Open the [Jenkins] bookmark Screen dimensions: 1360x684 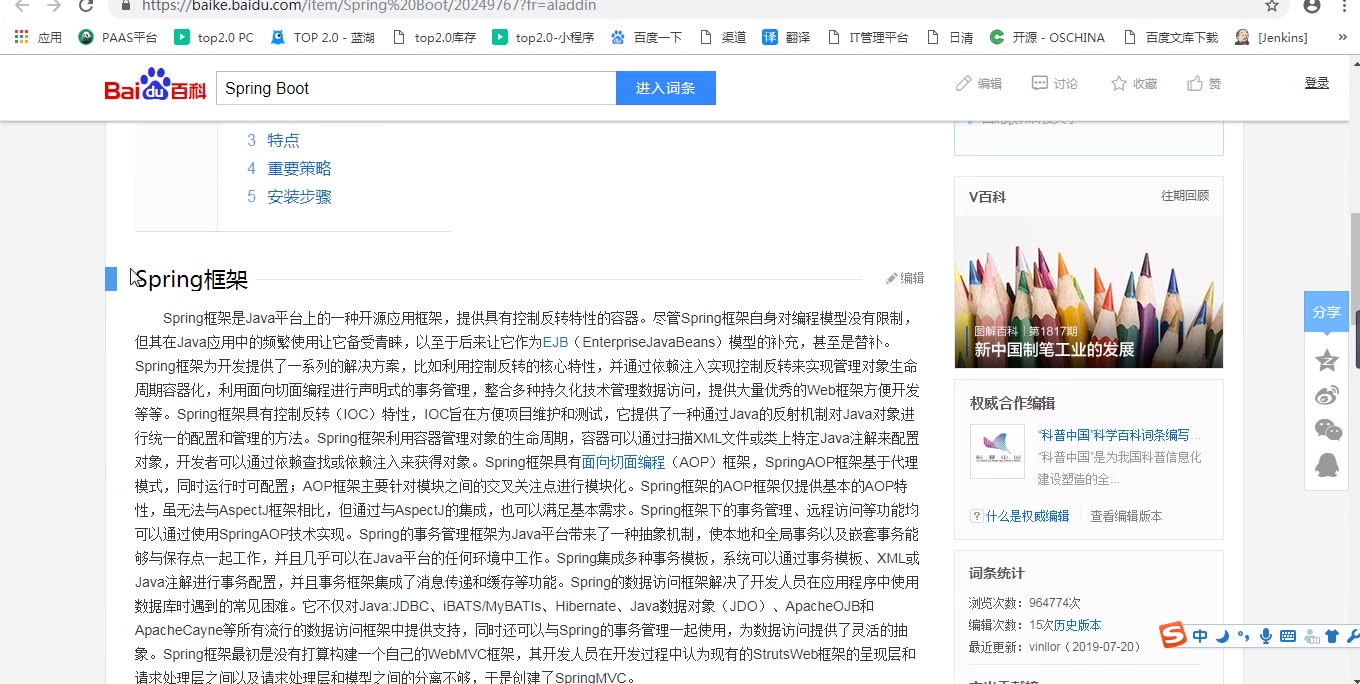1271,37
